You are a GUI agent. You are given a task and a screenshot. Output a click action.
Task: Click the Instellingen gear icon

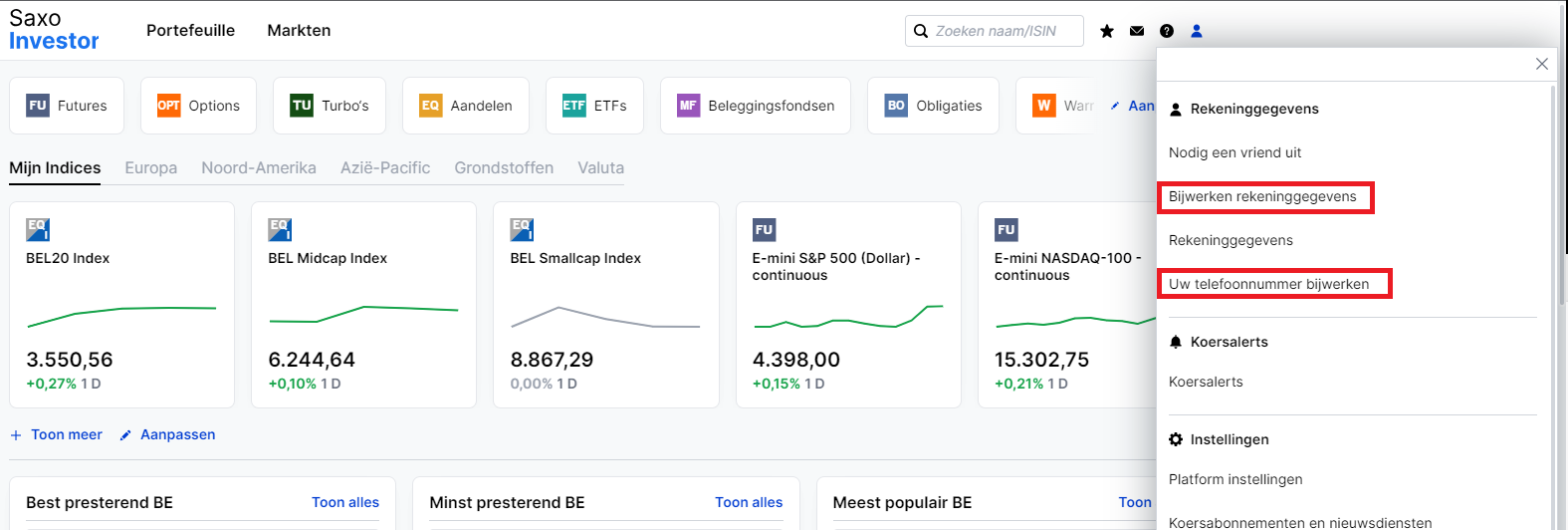pos(1176,439)
